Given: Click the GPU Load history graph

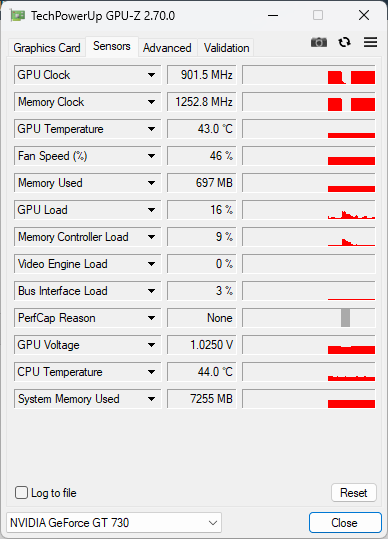Looking at the screenshot, I should point(309,210).
